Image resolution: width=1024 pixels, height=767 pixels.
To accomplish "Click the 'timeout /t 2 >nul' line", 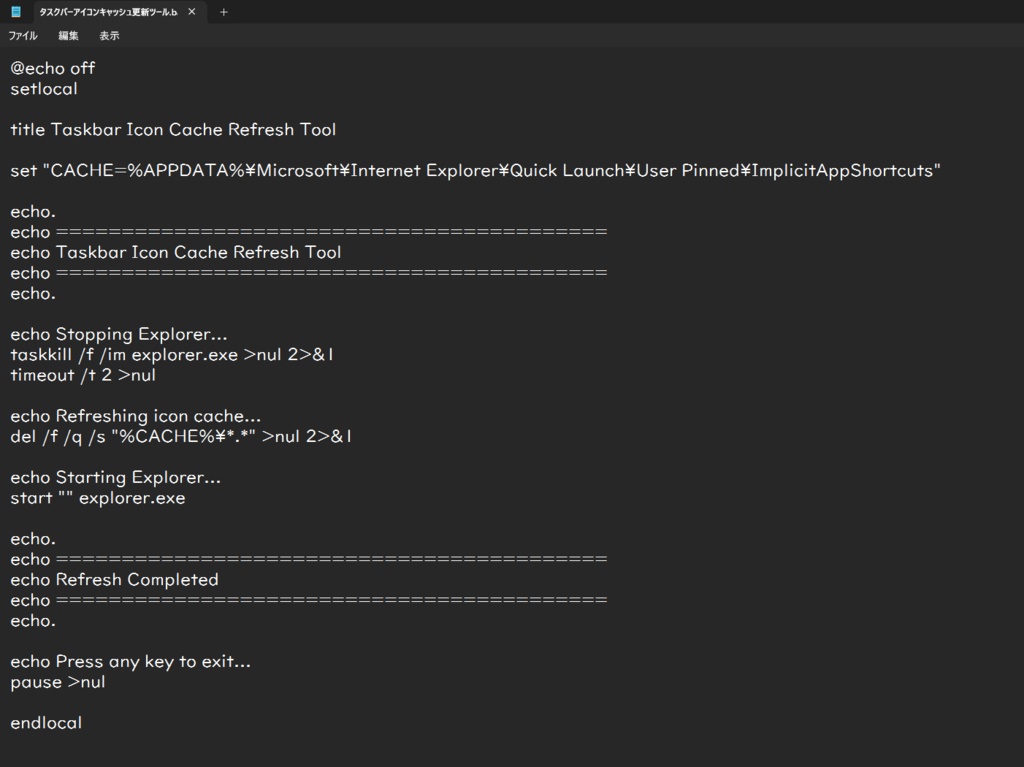I will (x=83, y=375).
